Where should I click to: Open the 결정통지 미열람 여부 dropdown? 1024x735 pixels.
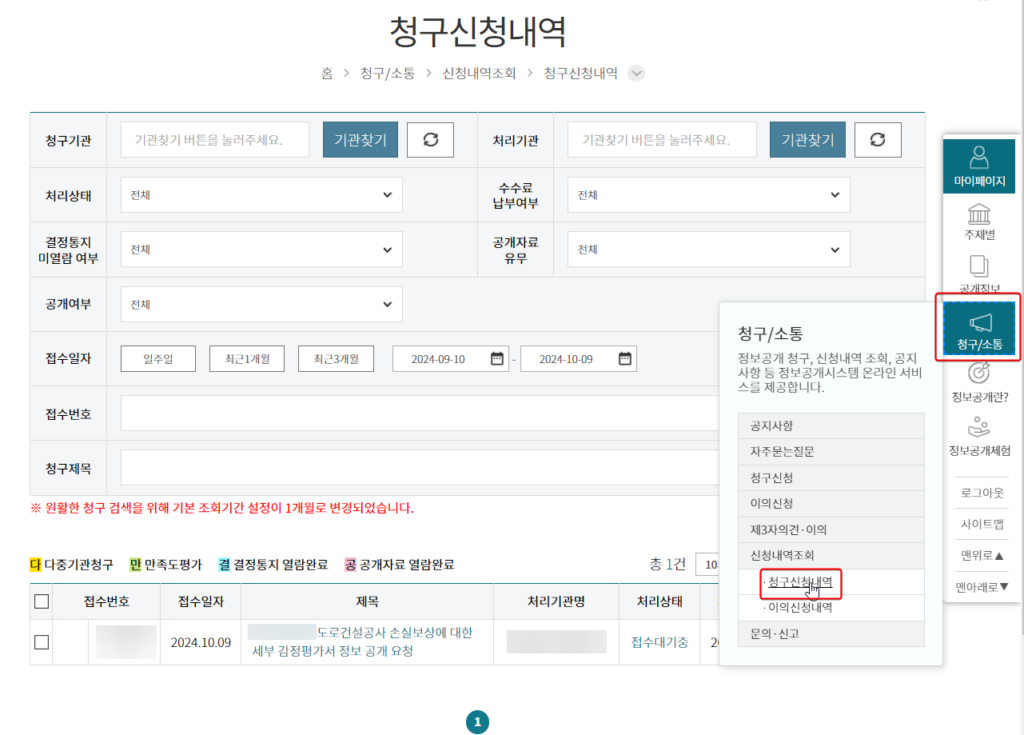(x=261, y=250)
